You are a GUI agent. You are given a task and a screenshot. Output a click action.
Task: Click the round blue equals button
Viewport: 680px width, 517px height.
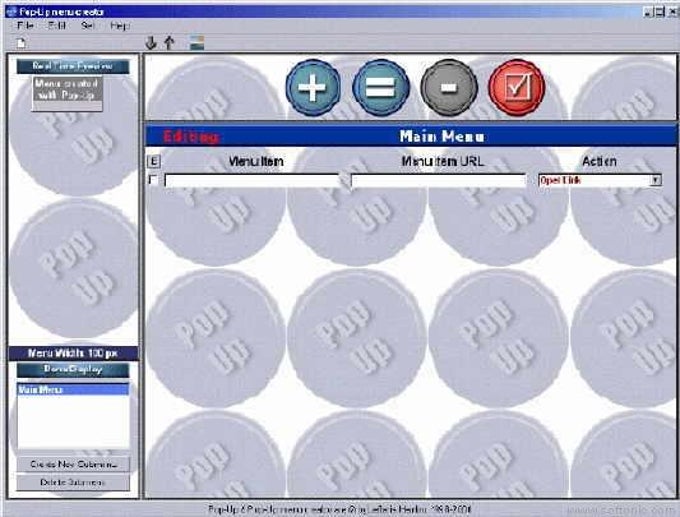pyautogui.click(x=381, y=87)
